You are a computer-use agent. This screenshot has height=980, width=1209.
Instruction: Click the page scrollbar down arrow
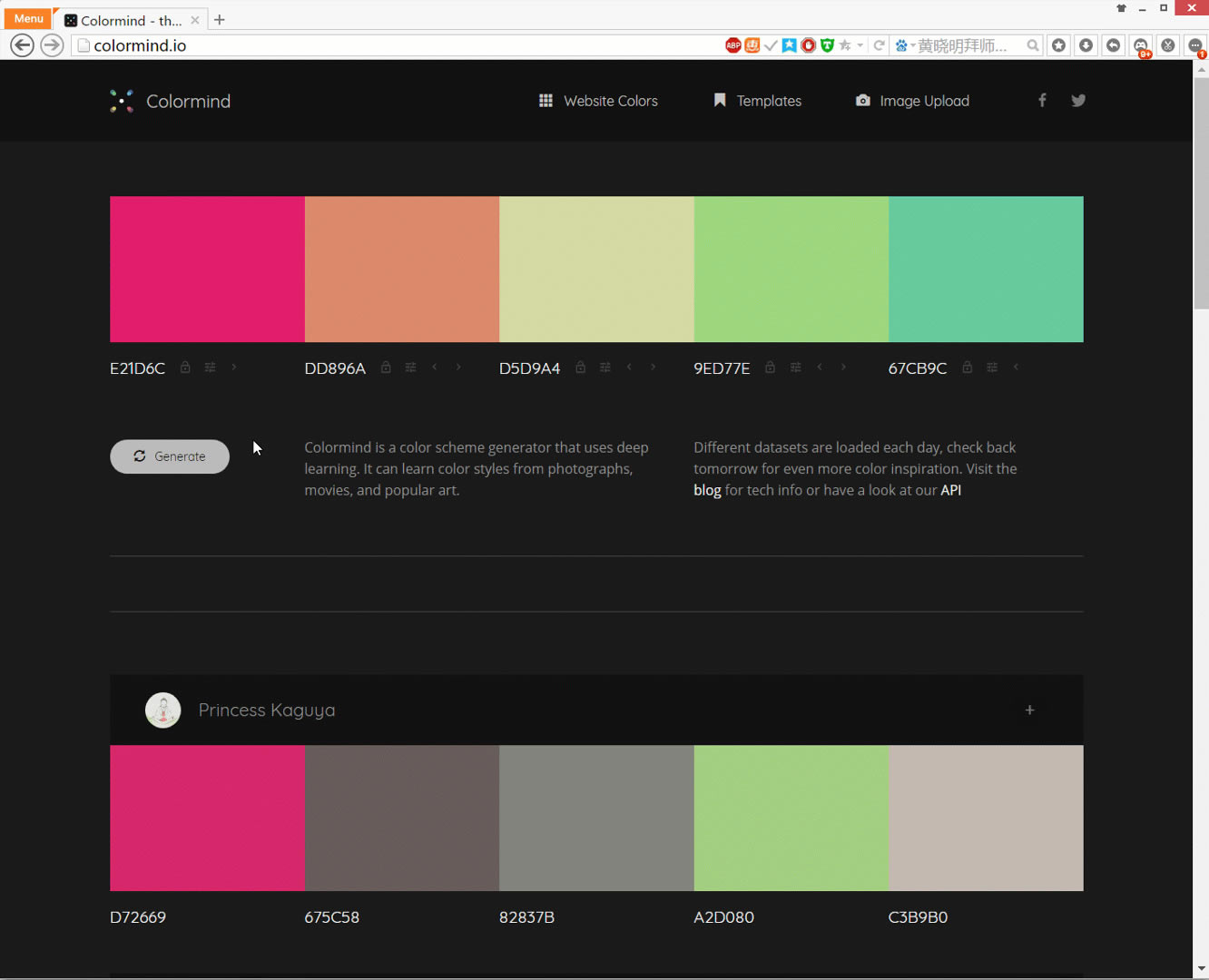coord(1202,969)
